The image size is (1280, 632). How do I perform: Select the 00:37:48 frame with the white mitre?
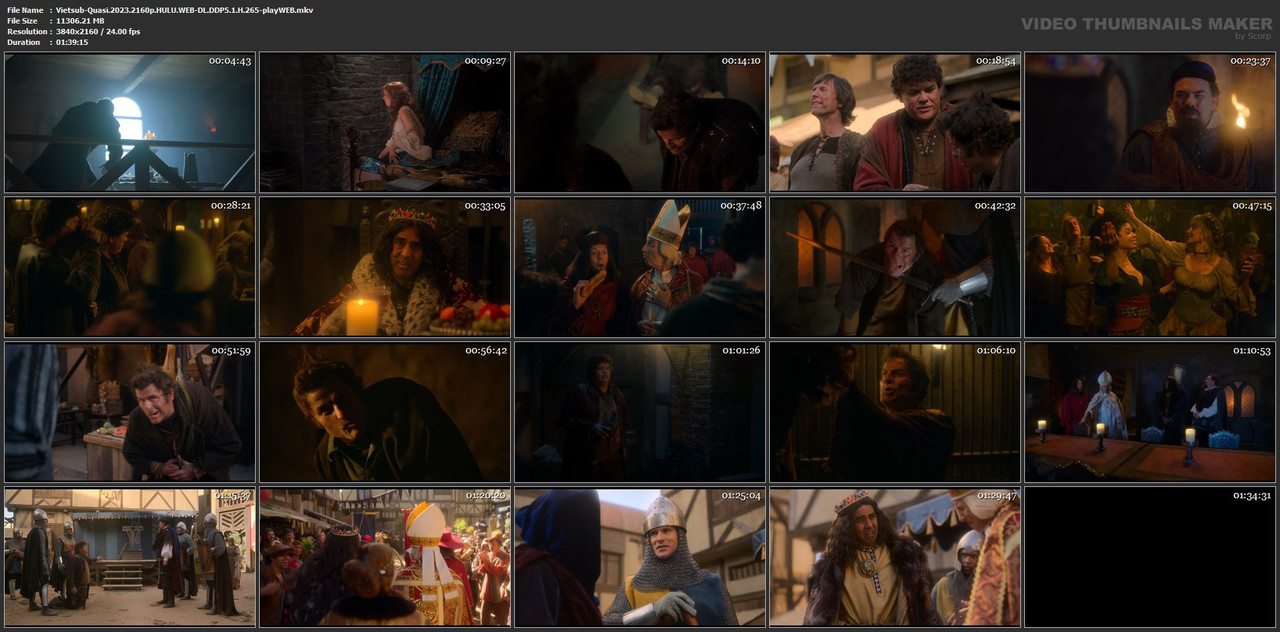click(x=640, y=267)
